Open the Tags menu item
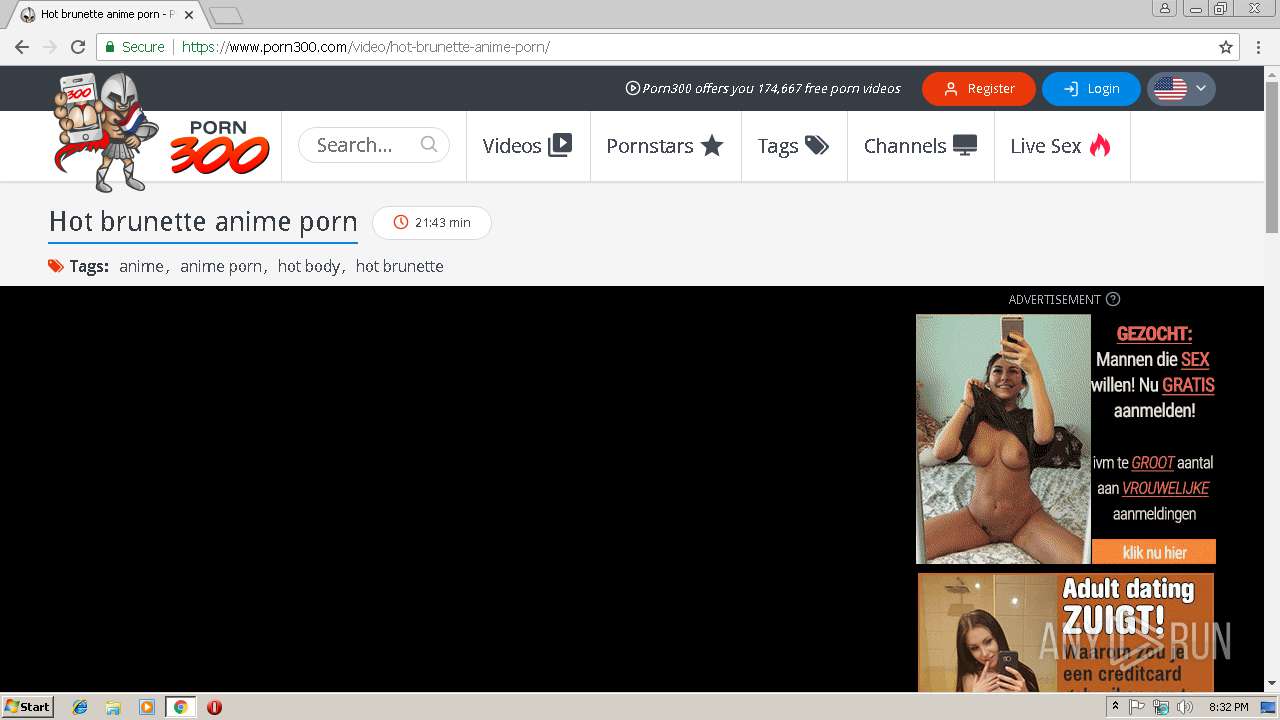Image resolution: width=1280 pixels, height=720 pixels. pos(794,146)
